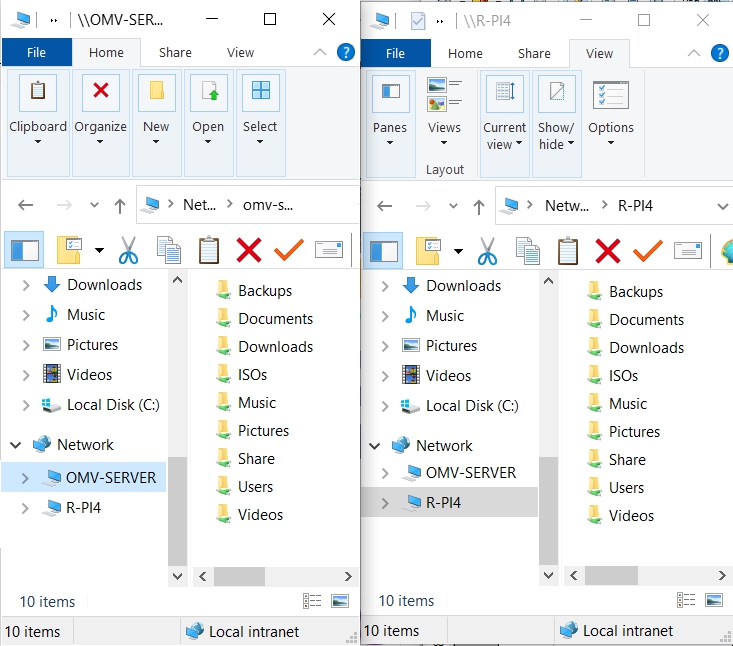Click the Cut scissors icon in OMV-SERVER window
This screenshot has height=646, width=733.
point(129,249)
